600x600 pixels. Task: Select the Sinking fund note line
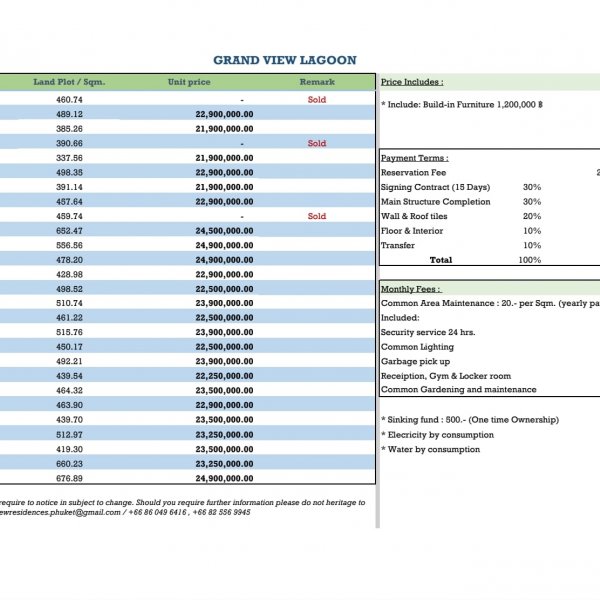point(469,420)
